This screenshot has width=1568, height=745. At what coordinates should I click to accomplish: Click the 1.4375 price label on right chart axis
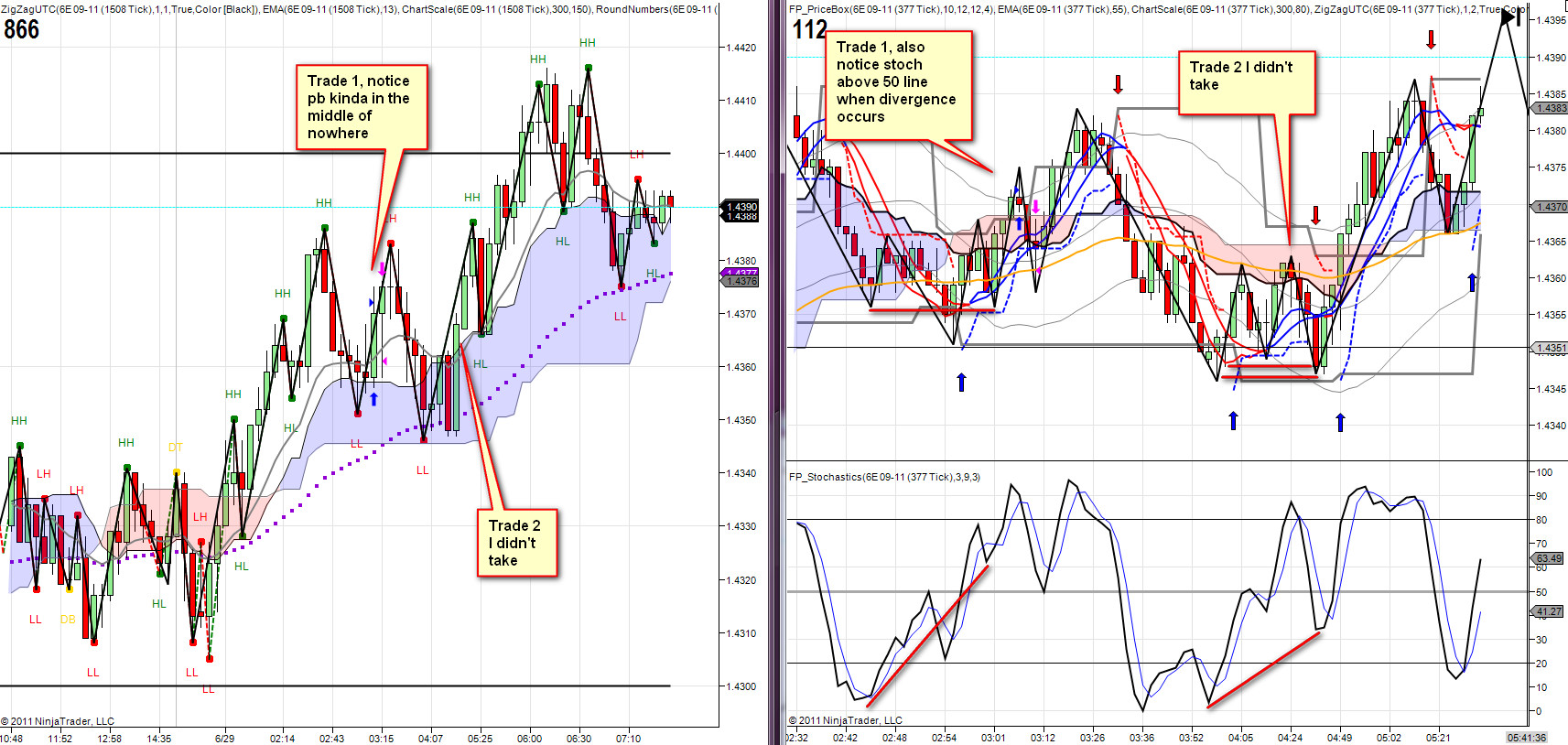1551,167
